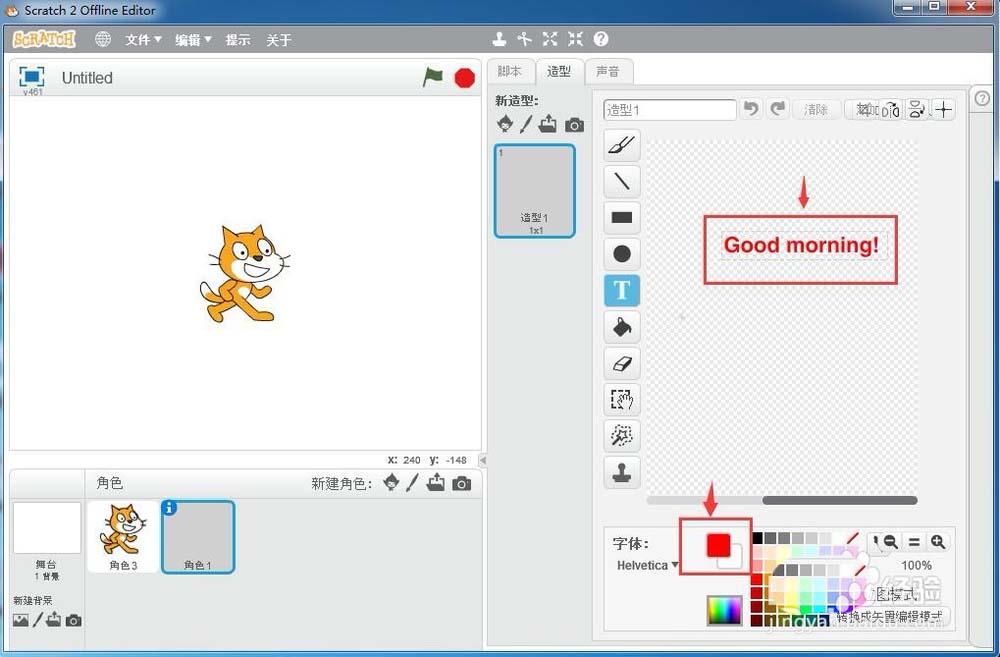The width and height of the screenshot is (1000, 657).
Task: Upload sprite from file
Action: coord(436,483)
